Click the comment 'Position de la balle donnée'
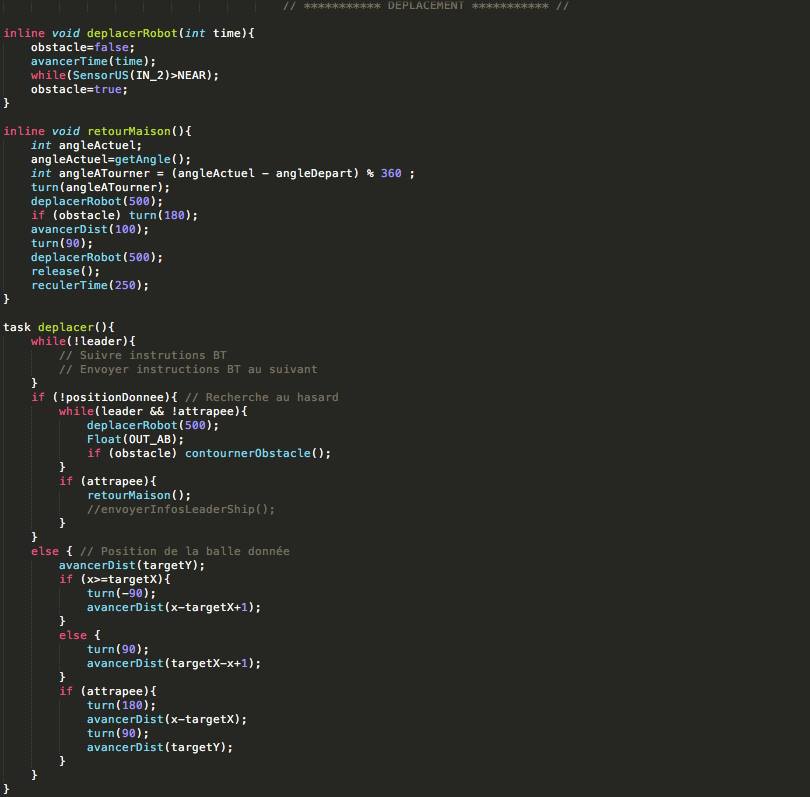The image size is (810, 797). tap(184, 551)
